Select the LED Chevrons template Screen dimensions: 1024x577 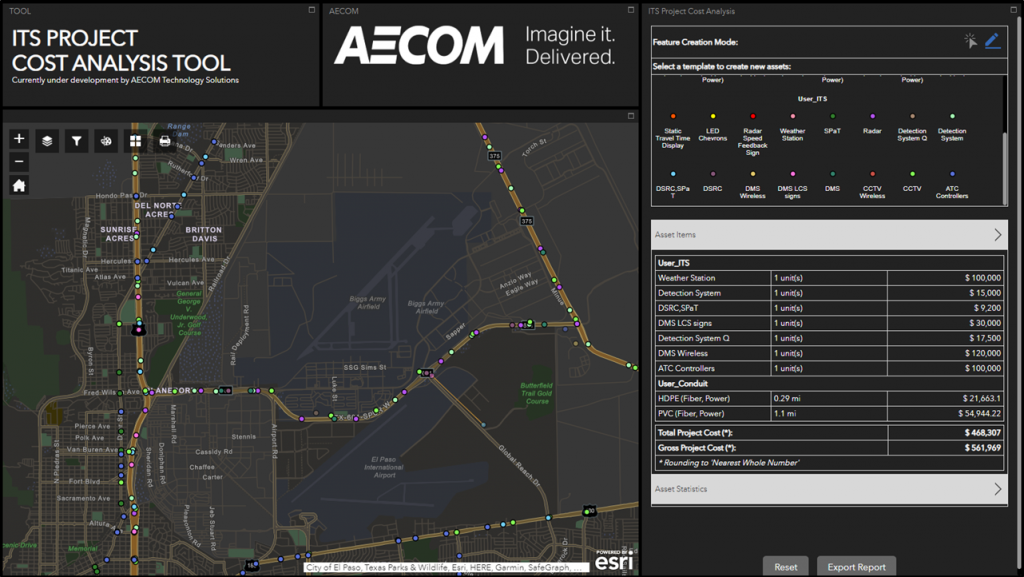(712, 129)
